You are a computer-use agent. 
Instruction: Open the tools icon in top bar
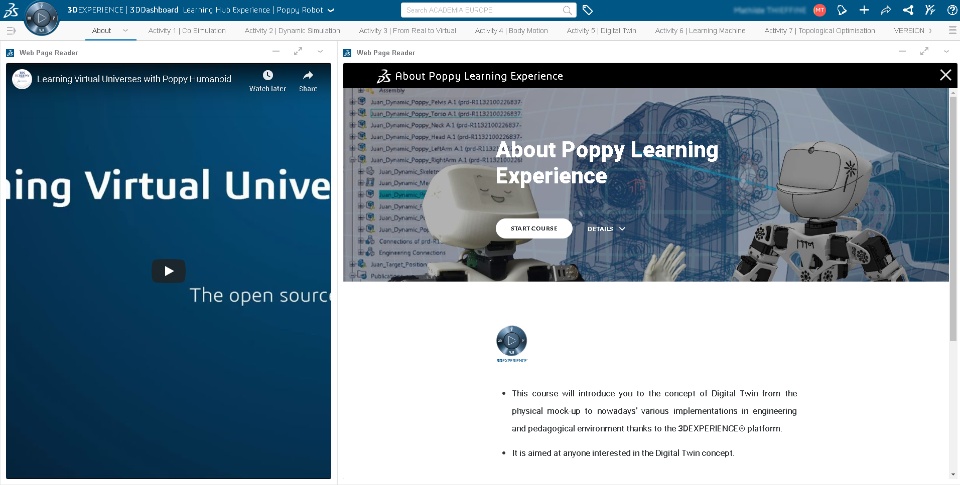point(930,10)
